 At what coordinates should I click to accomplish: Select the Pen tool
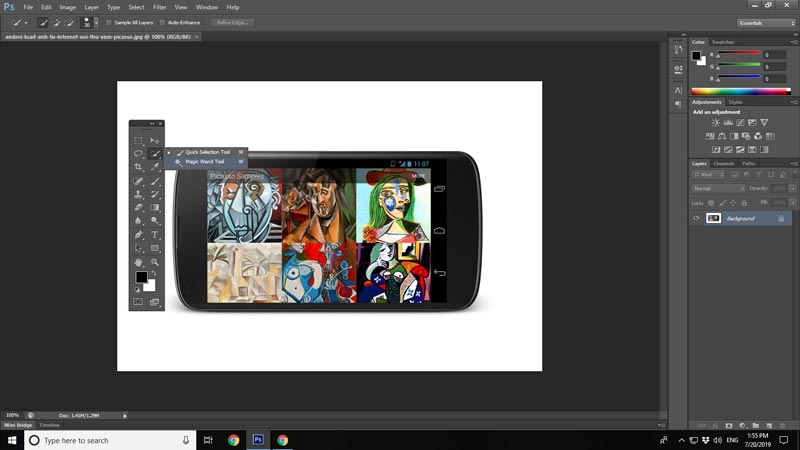coord(138,235)
